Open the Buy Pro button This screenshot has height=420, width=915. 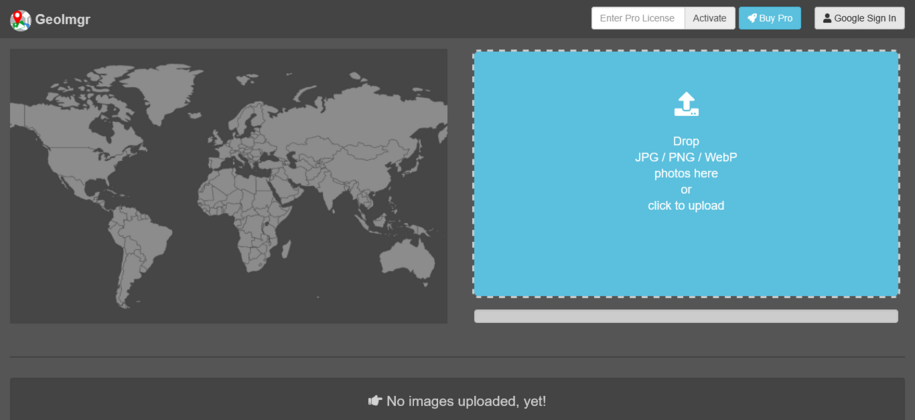coord(770,18)
